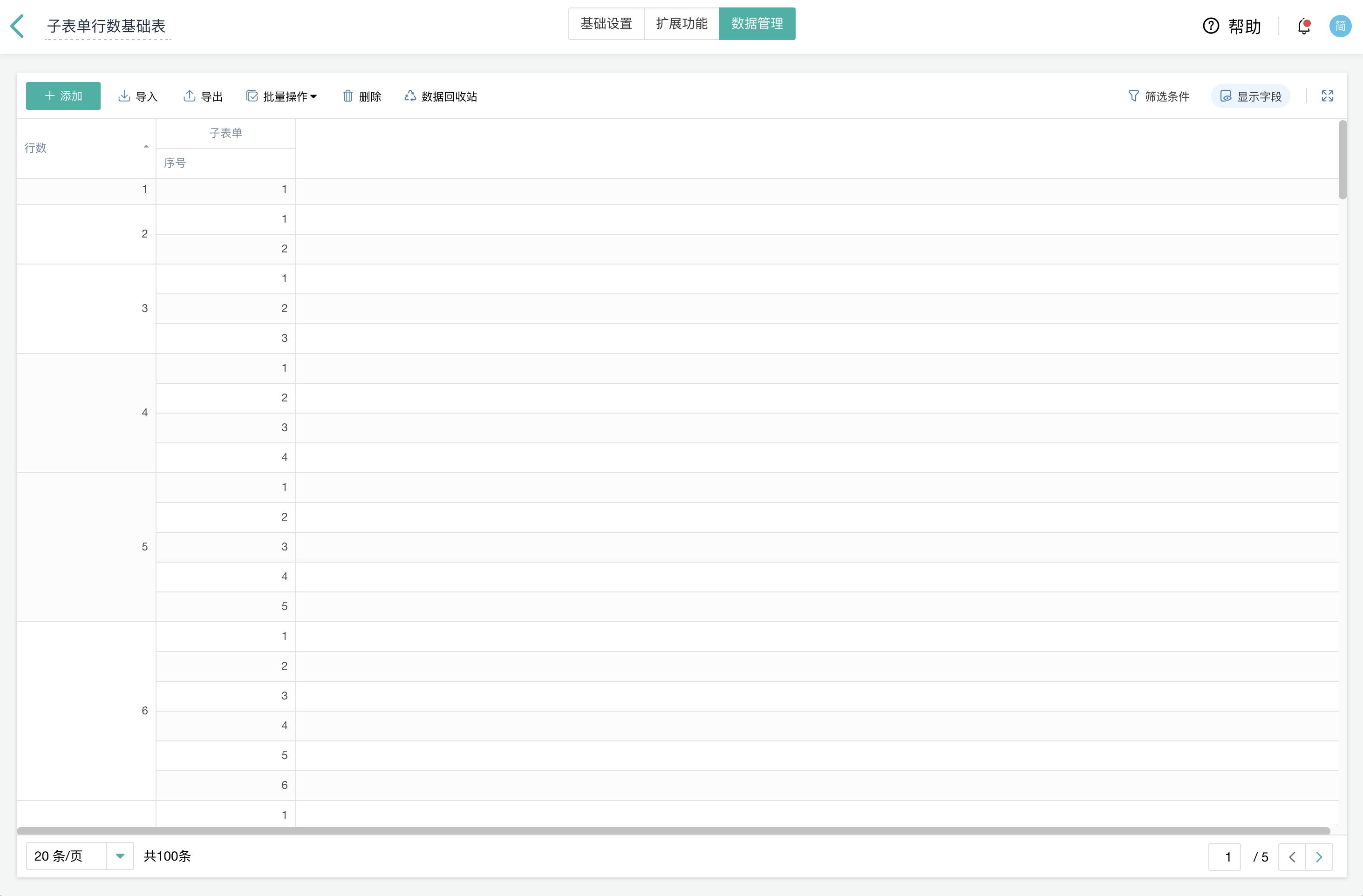Image resolution: width=1363 pixels, height=896 pixels.
Task: Click the 删除 trash button
Action: point(361,96)
